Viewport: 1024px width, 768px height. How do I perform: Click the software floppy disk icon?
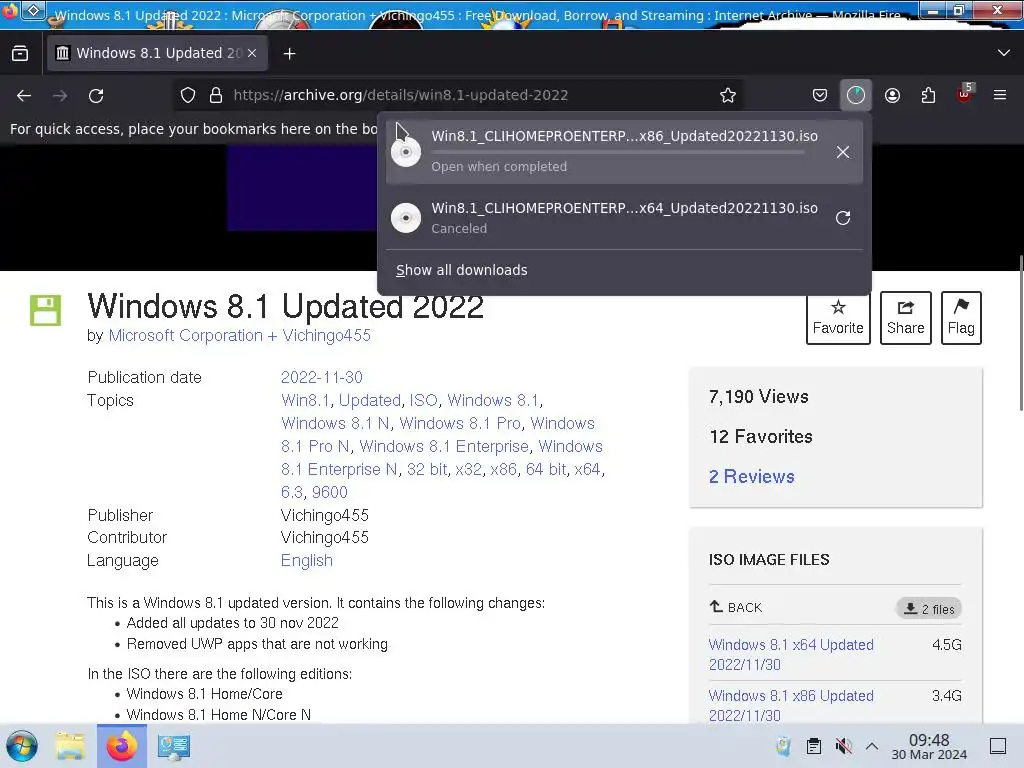click(x=45, y=310)
